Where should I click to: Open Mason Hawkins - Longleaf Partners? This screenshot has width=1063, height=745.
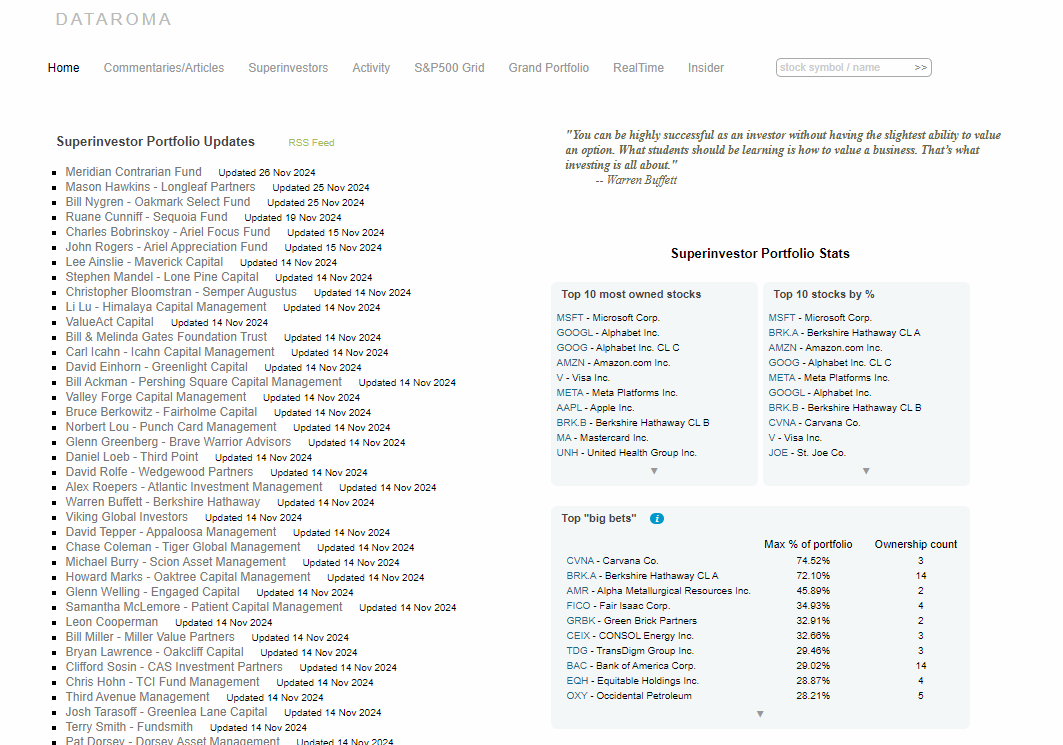161,187
